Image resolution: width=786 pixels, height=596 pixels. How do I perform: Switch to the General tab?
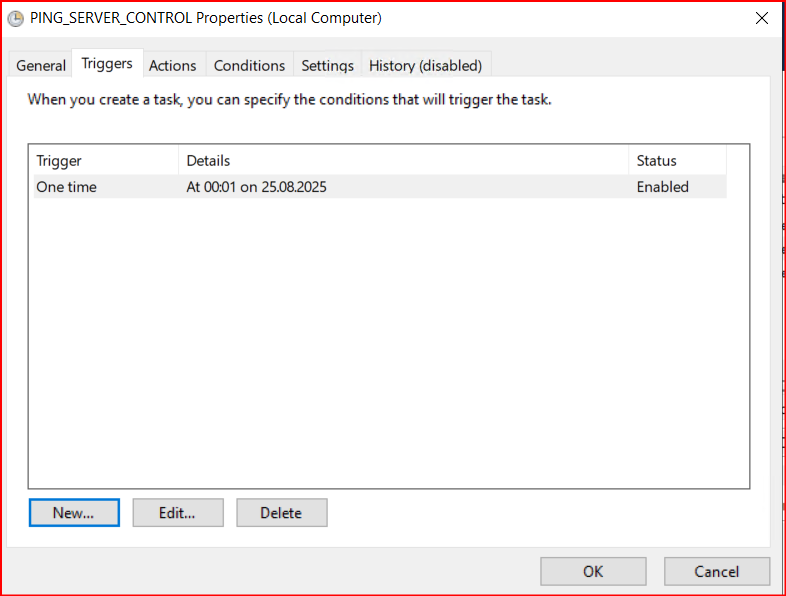pos(41,66)
